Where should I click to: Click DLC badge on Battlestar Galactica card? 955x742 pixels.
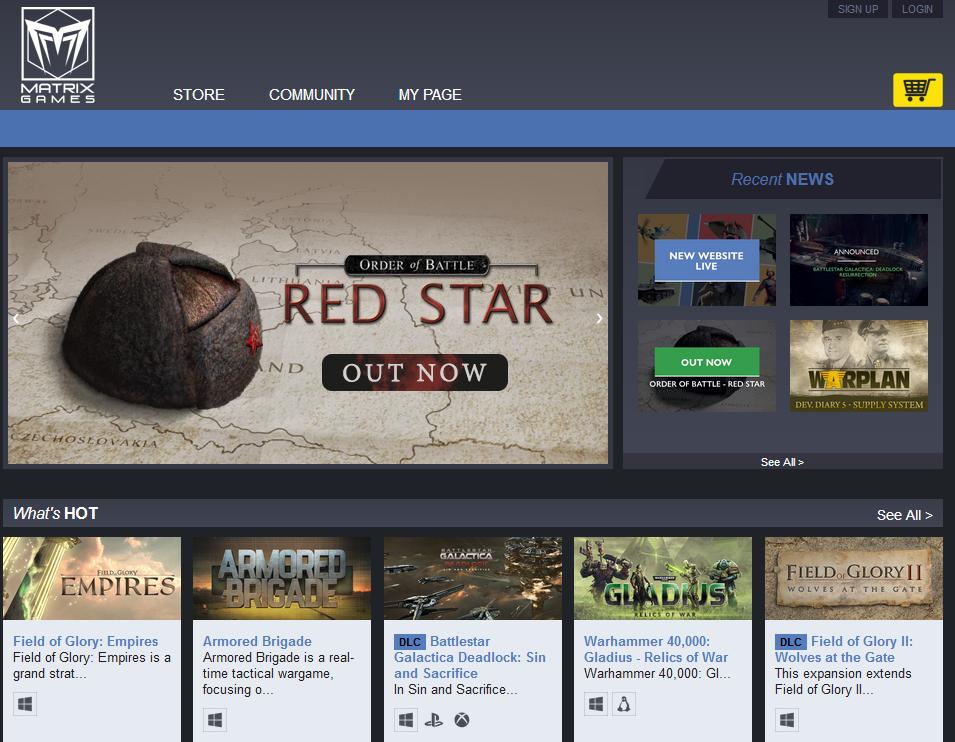click(410, 642)
